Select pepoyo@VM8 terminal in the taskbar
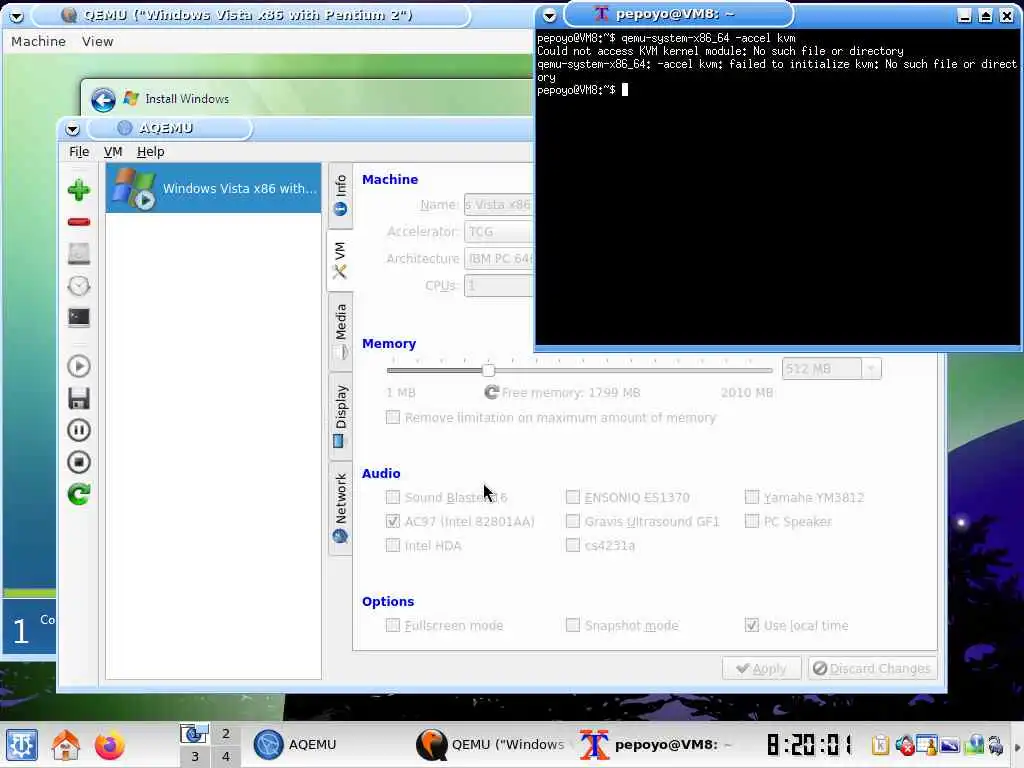This screenshot has width=1024, height=768. 656,745
